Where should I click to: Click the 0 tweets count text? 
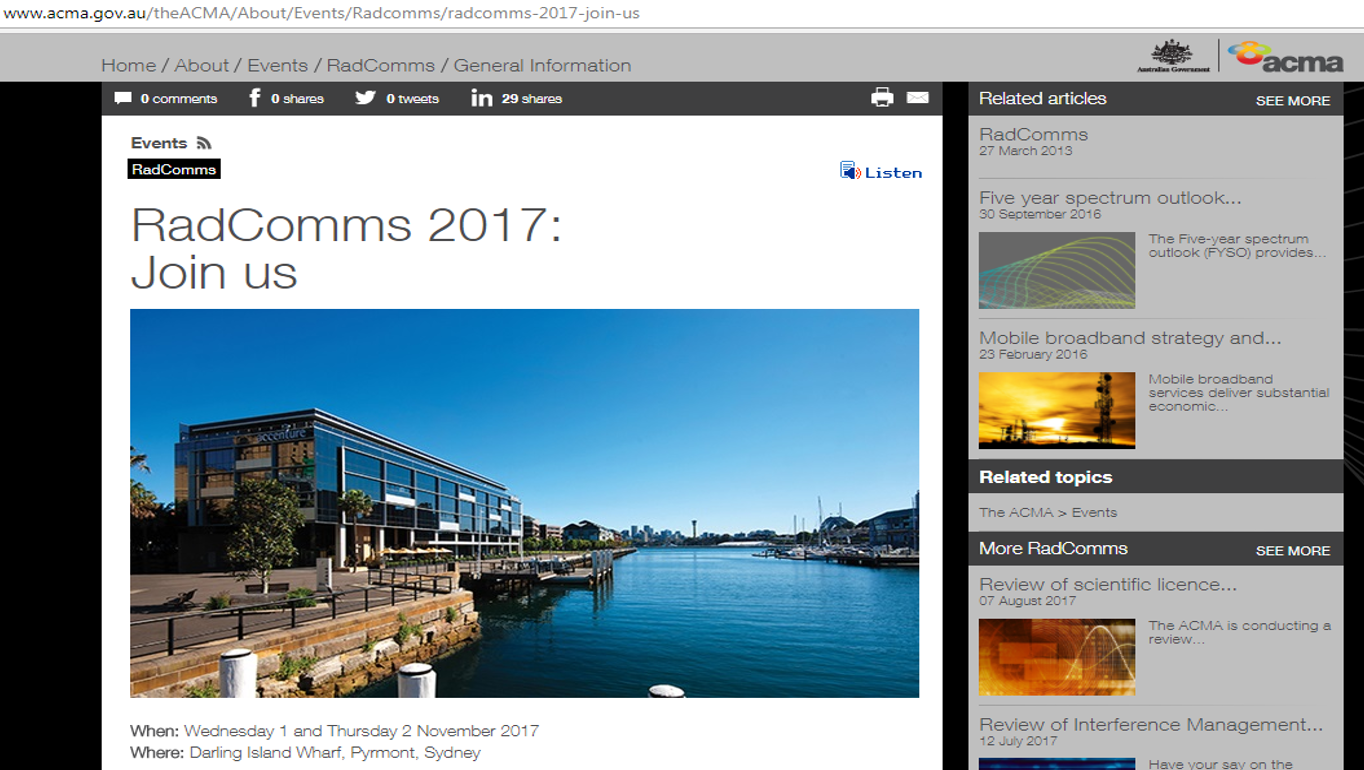pos(413,99)
